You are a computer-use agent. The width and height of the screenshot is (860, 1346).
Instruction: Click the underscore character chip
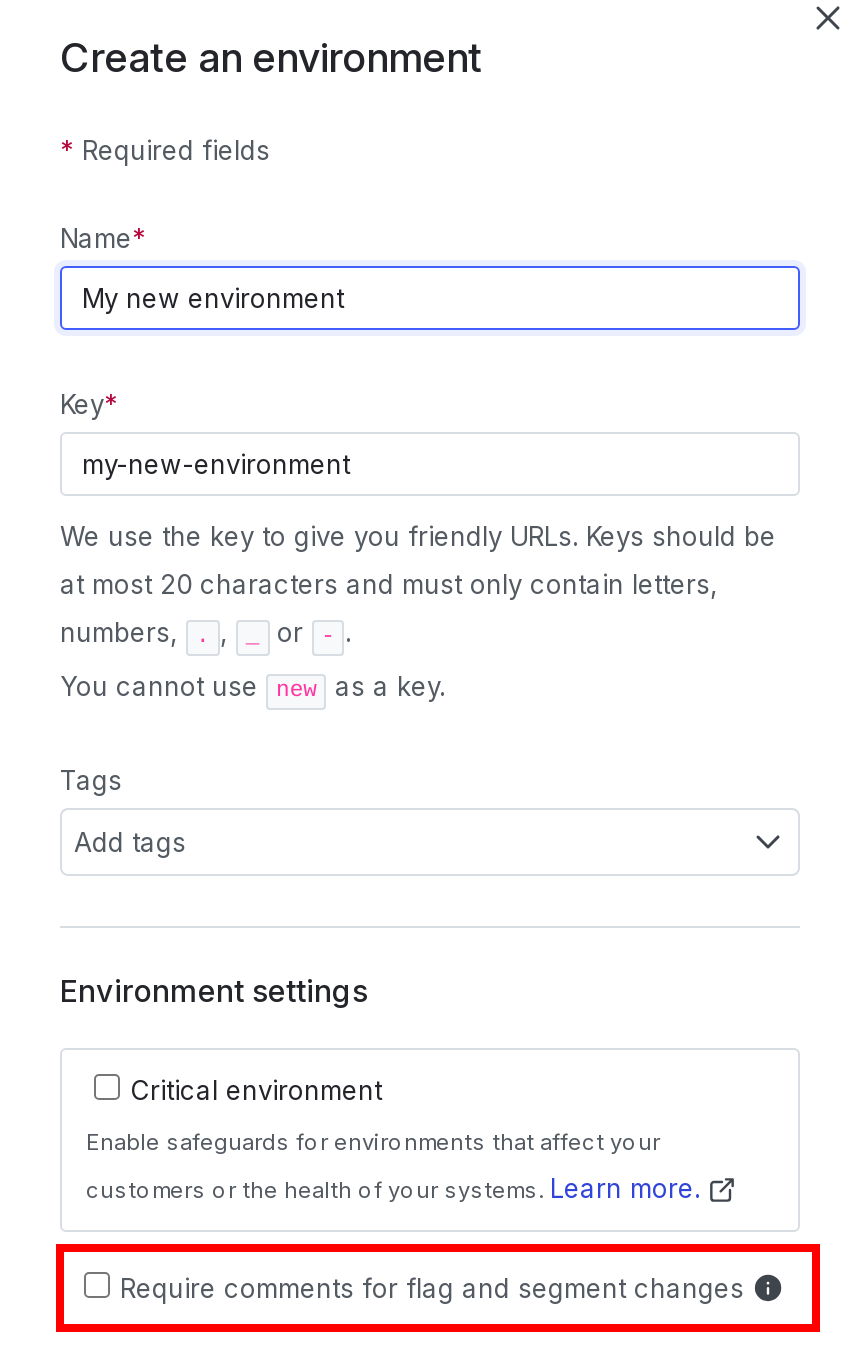coord(253,638)
